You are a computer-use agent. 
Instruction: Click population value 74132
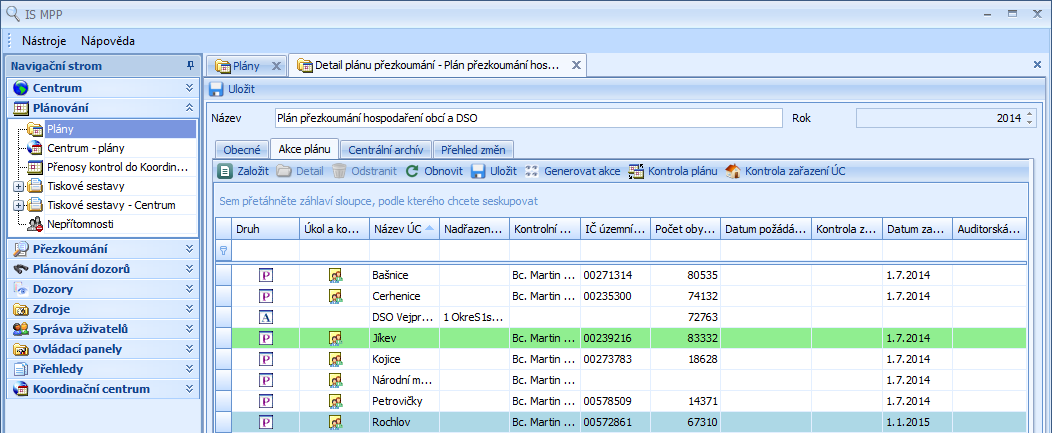click(x=686, y=295)
